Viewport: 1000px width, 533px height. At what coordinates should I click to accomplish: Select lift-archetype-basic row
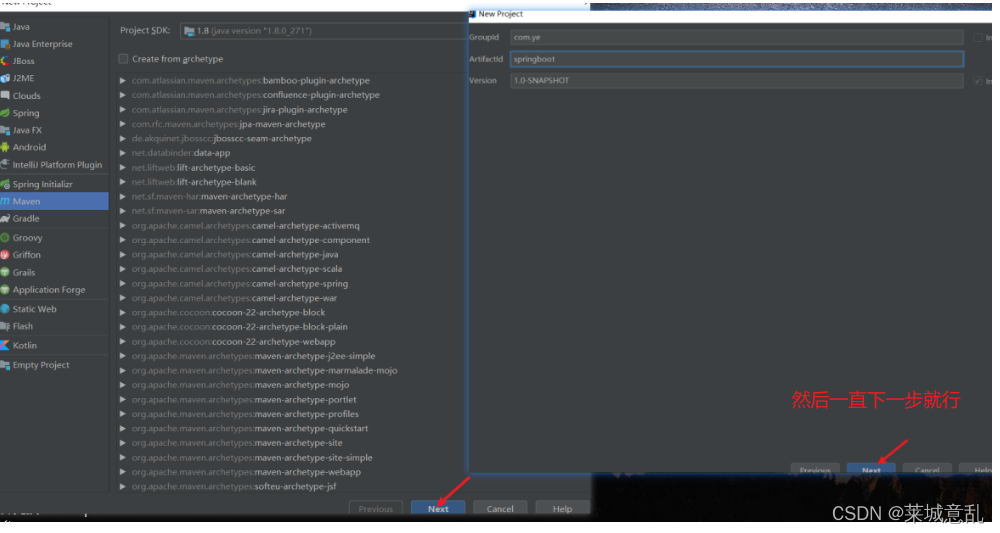click(193, 168)
